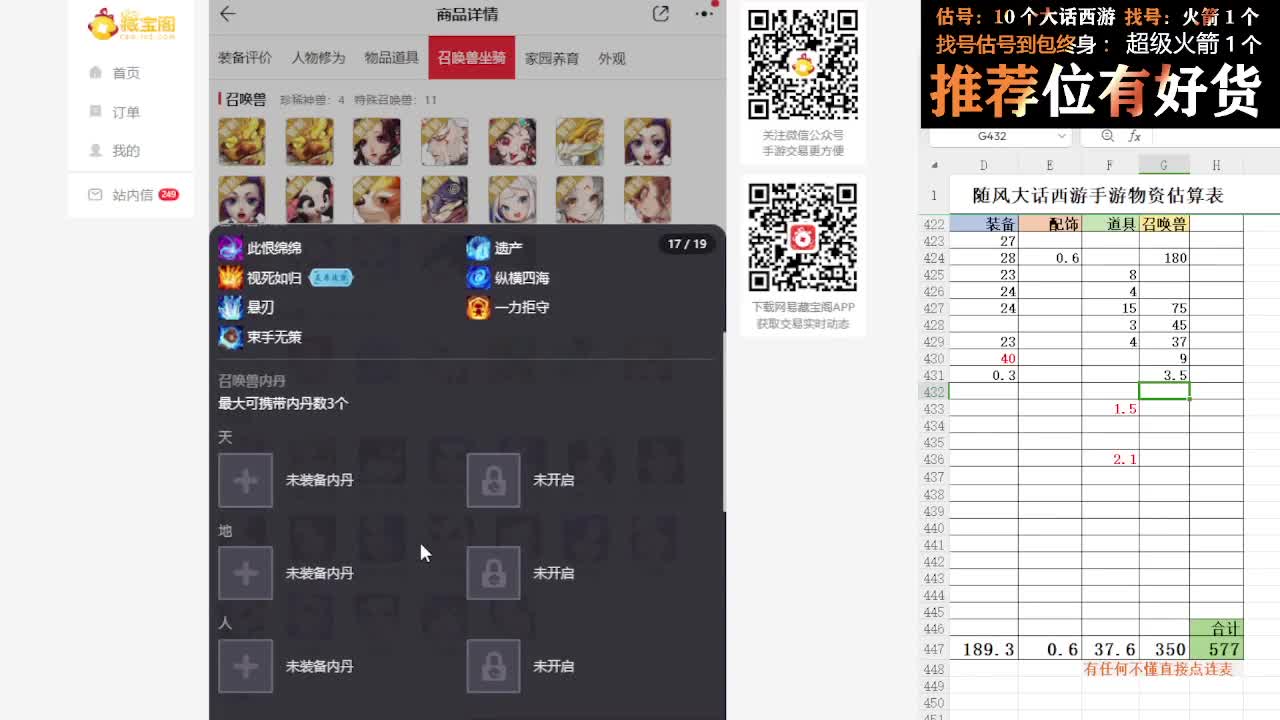
Task: Tap the plus slot to equip 人 内丹
Action: tap(245, 666)
